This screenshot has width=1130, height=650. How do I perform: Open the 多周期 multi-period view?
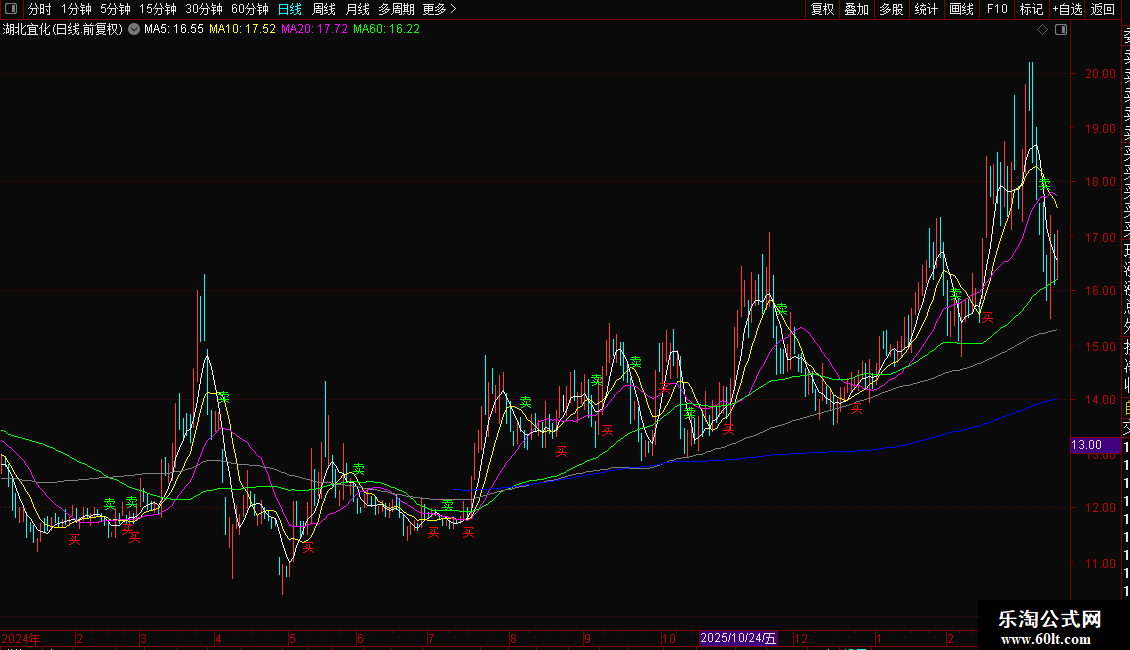tap(396, 9)
